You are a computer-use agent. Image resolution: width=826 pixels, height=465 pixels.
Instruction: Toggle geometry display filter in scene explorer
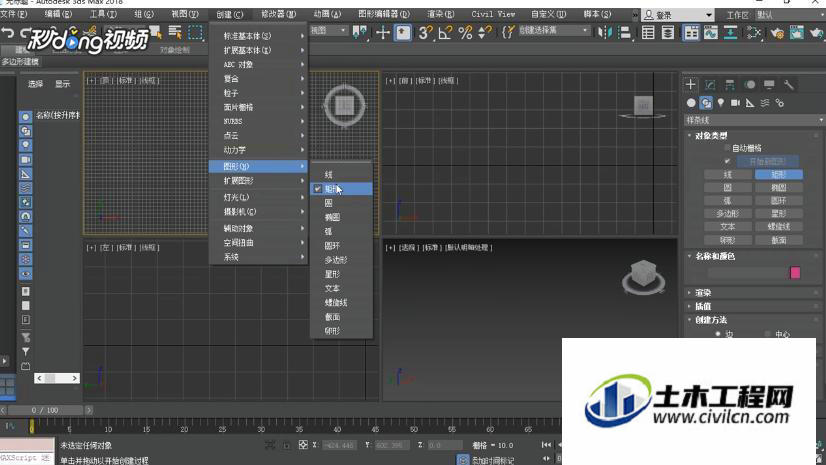point(25,116)
